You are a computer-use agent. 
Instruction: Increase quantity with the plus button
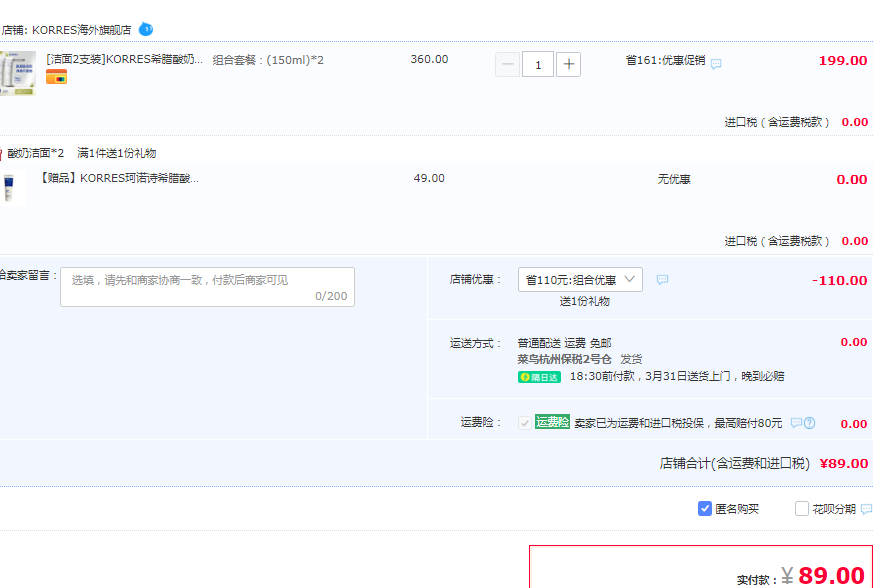point(569,65)
